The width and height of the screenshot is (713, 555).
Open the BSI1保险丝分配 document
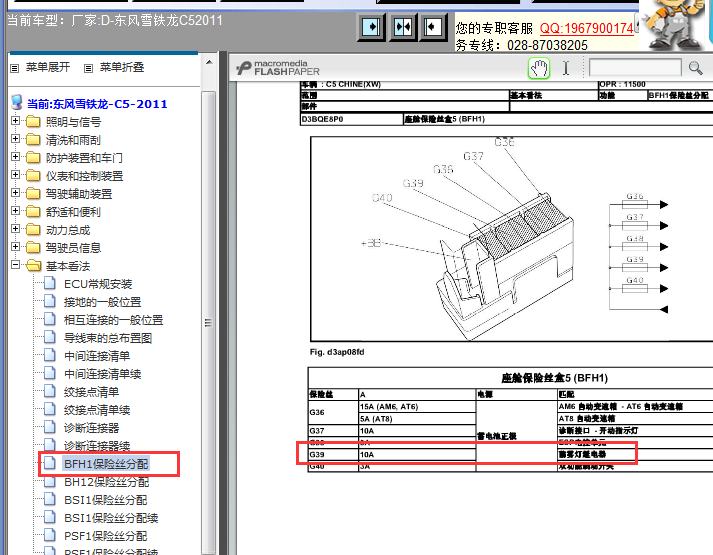105,500
